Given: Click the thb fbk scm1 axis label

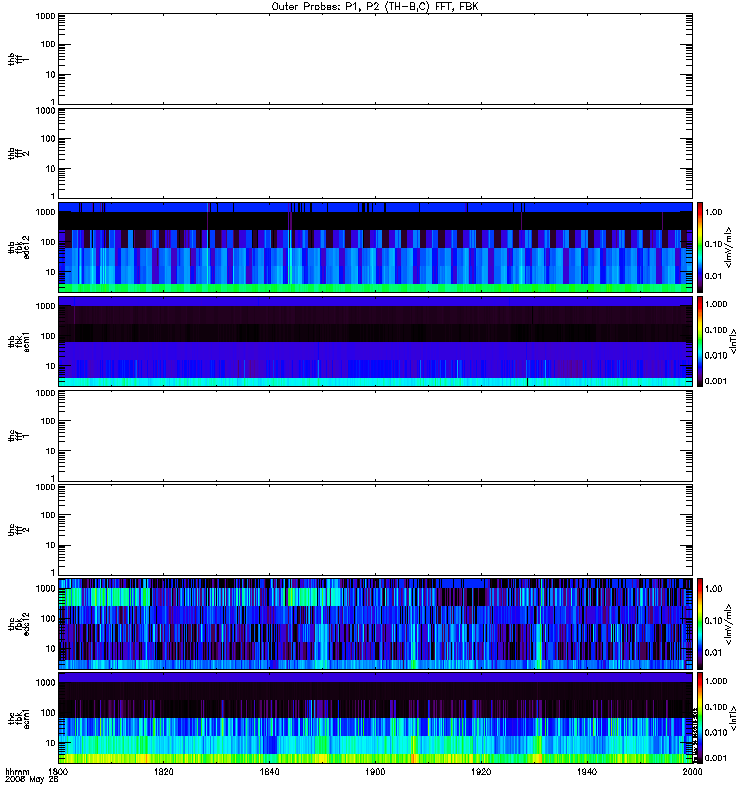Looking at the screenshot, I should pos(19,342).
